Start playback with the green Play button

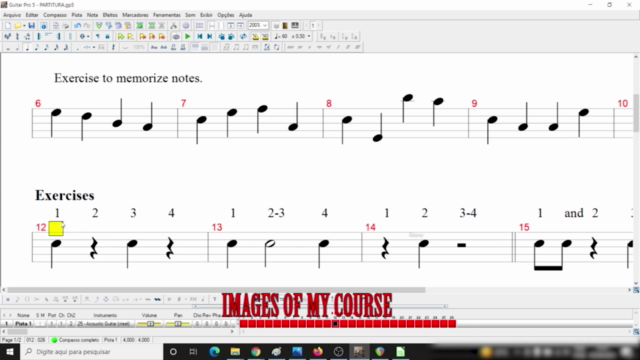(187, 36)
